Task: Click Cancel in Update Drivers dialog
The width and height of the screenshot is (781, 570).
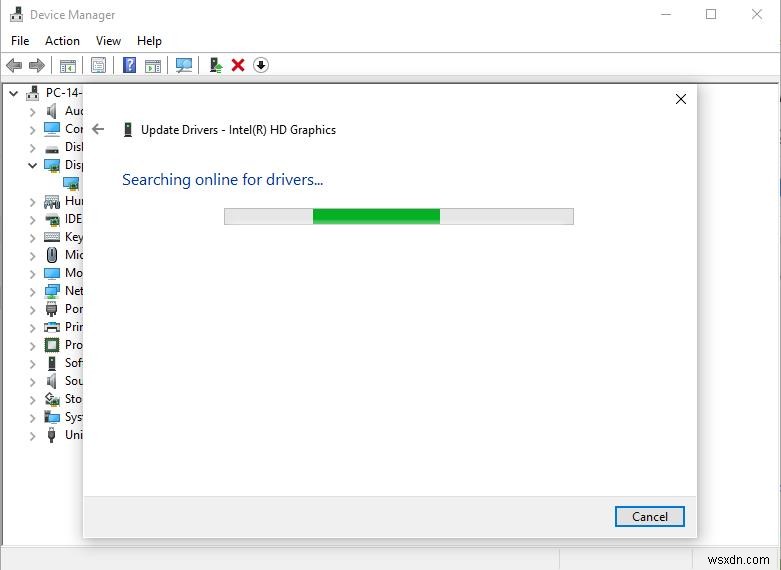Action: pyautogui.click(x=650, y=516)
